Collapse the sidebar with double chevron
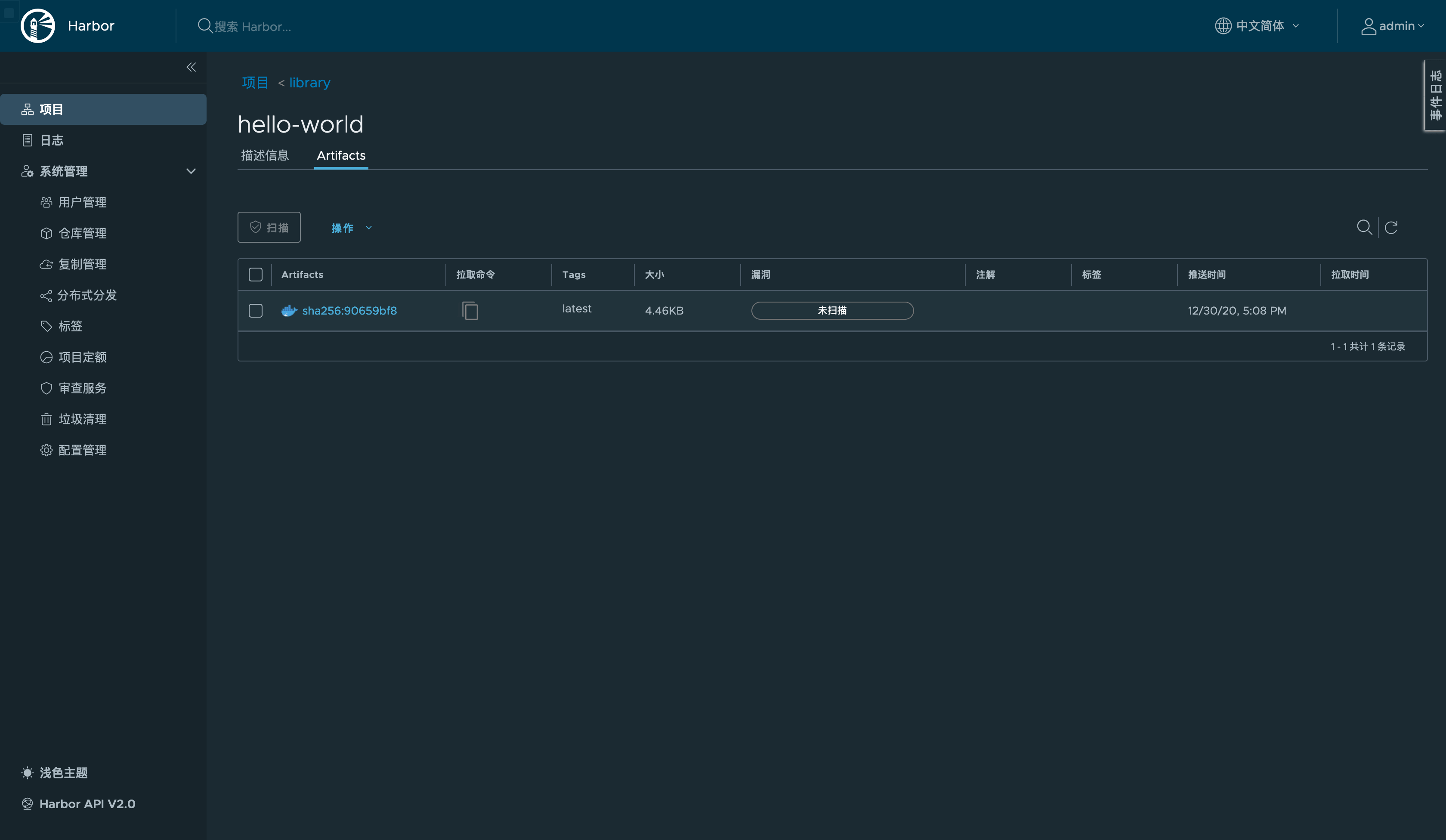1446x840 pixels. (191, 67)
